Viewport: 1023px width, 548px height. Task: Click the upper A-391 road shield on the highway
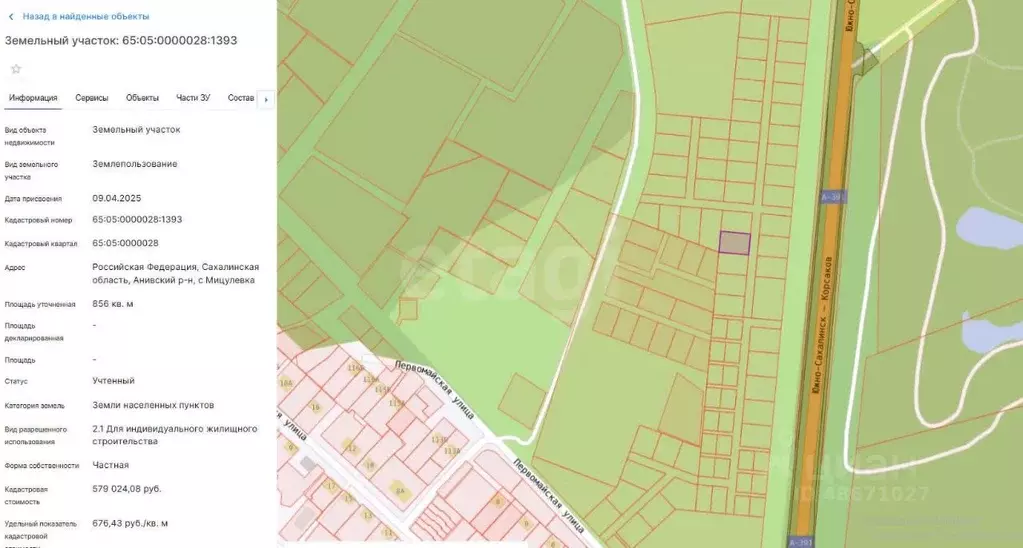(x=831, y=197)
